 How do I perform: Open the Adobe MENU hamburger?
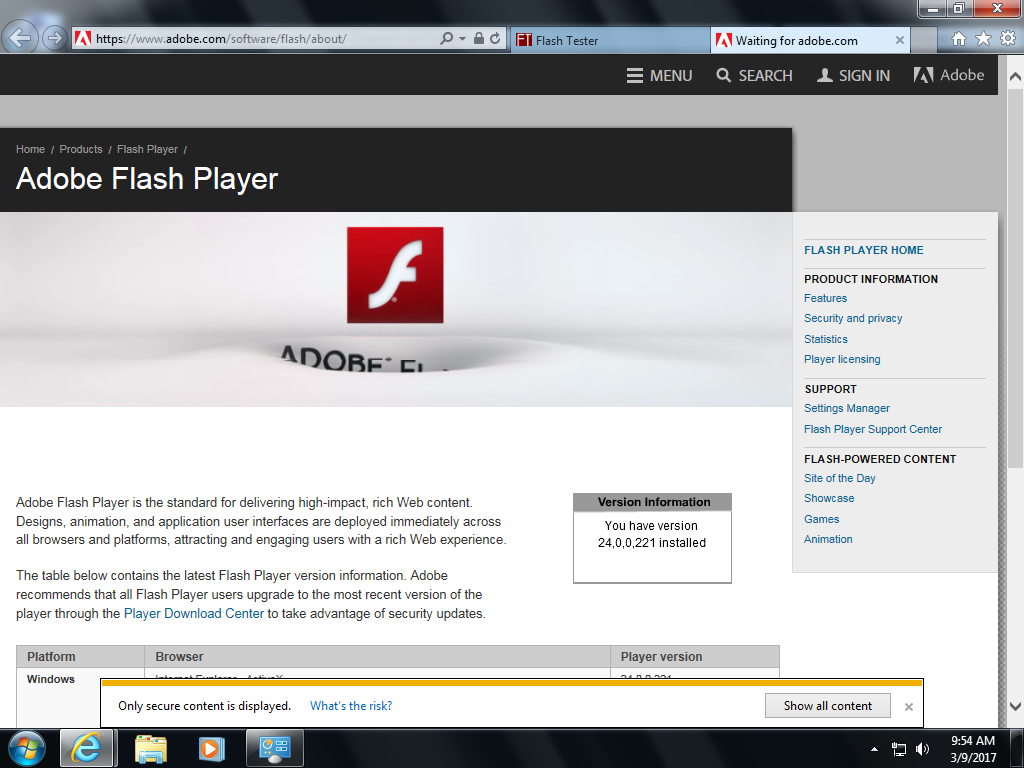[659, 76]
